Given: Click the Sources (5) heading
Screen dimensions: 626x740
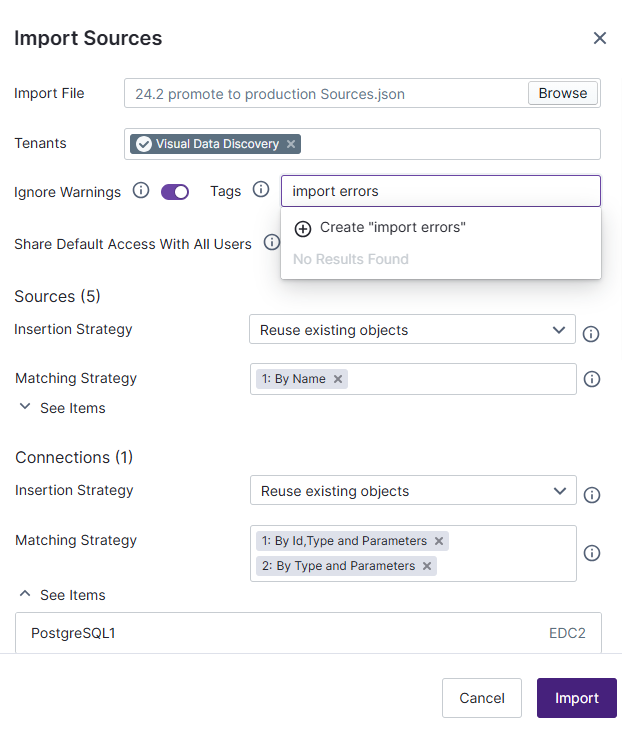Looking at the screenshot, I should click(x=57, y=296).
